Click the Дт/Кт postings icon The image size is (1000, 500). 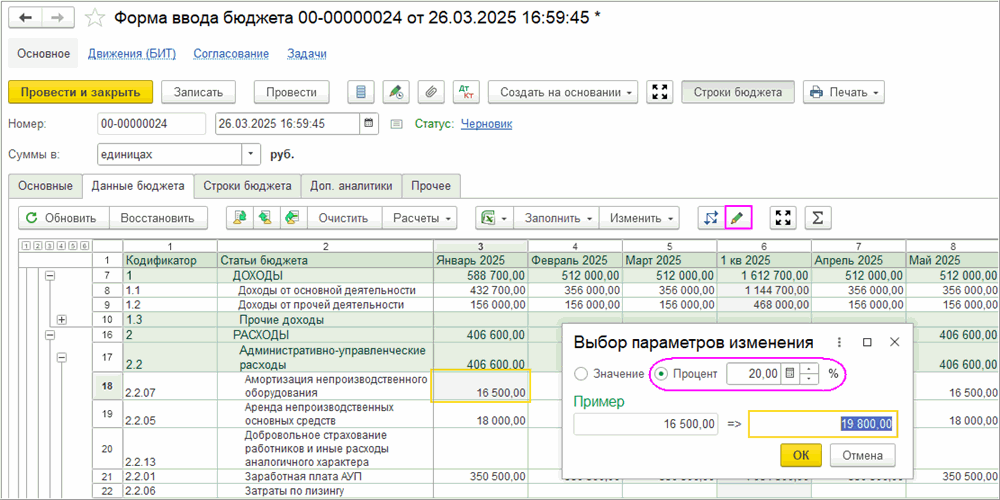[x=465, y=92]
